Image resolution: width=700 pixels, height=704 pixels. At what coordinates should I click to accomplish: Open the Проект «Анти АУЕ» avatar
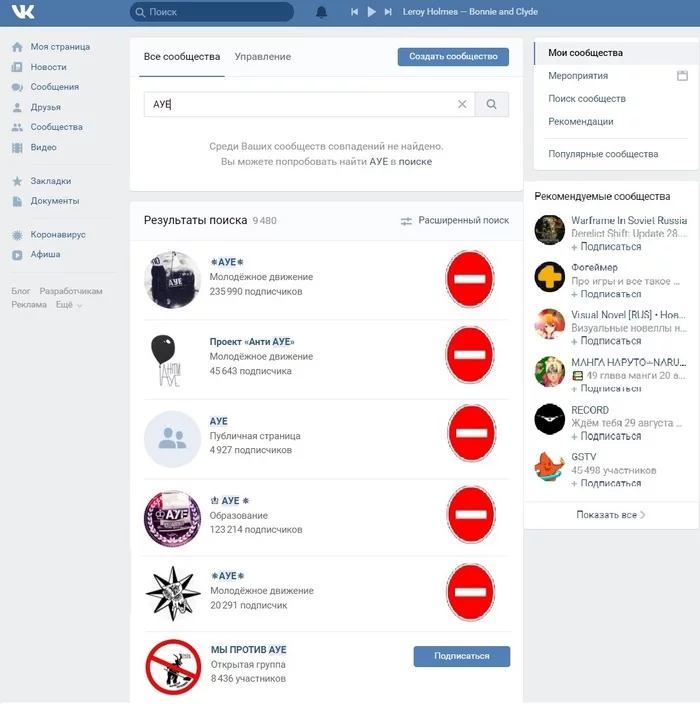pyautogui.click(x=172, y=358)
